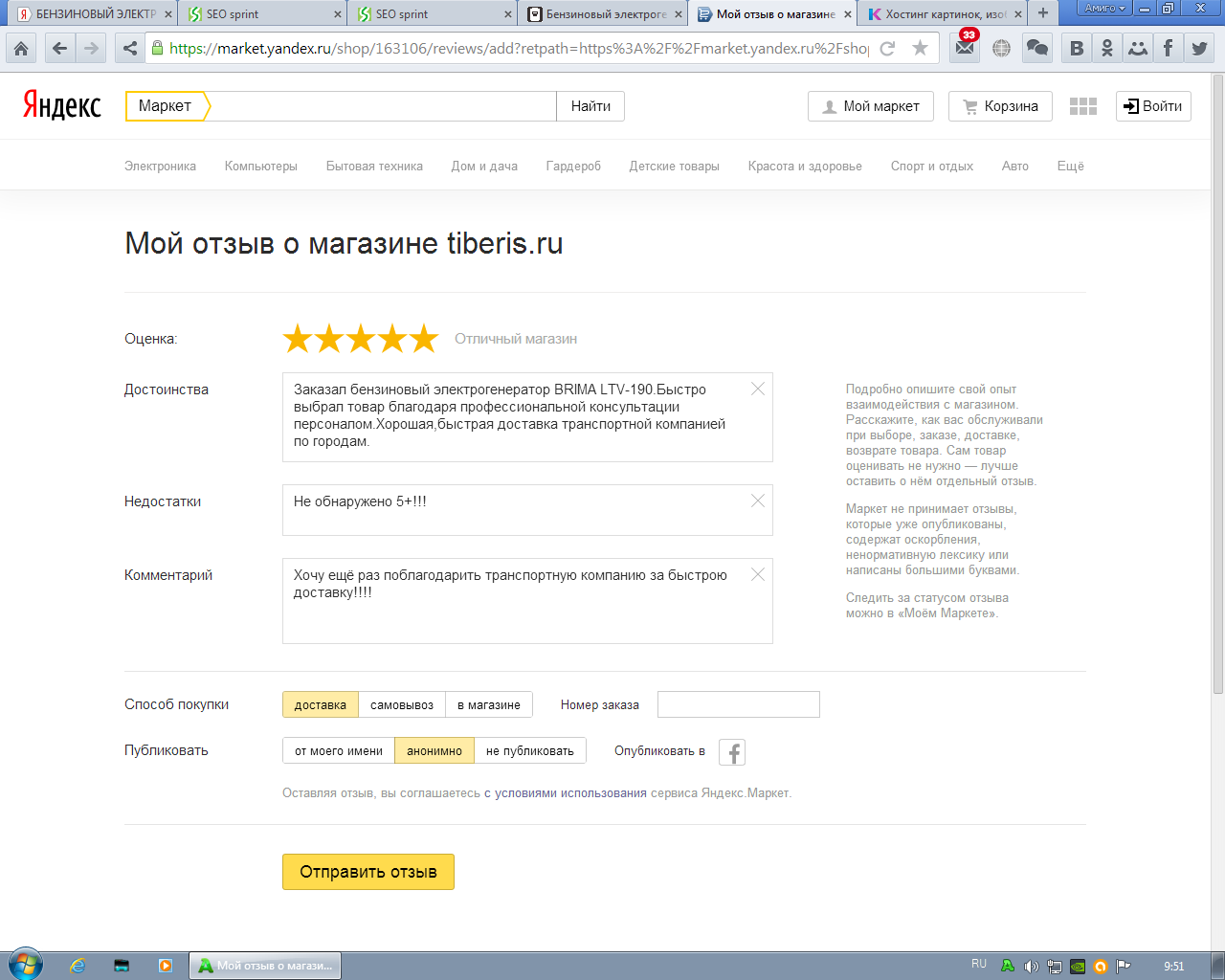Click the globe icon in toolbar
The width and height of the screenshot is (1225, 980).
(1001, 48)
